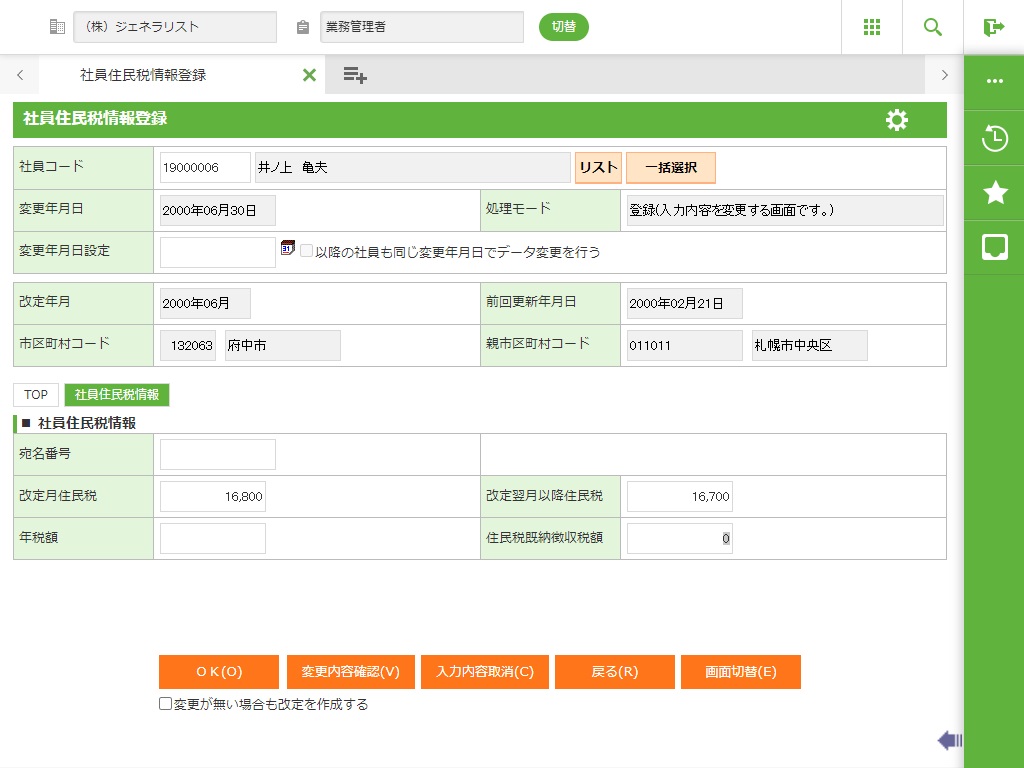Open the apps grid menu icon
This screenshot has height=768, width=1024.
coord(871,27)
